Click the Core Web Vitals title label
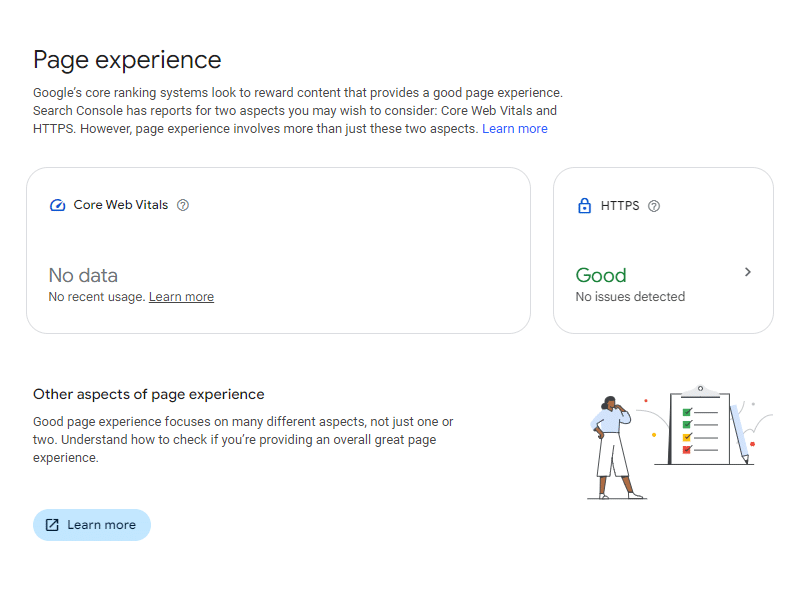802x589 pixels. click(121, 205)
